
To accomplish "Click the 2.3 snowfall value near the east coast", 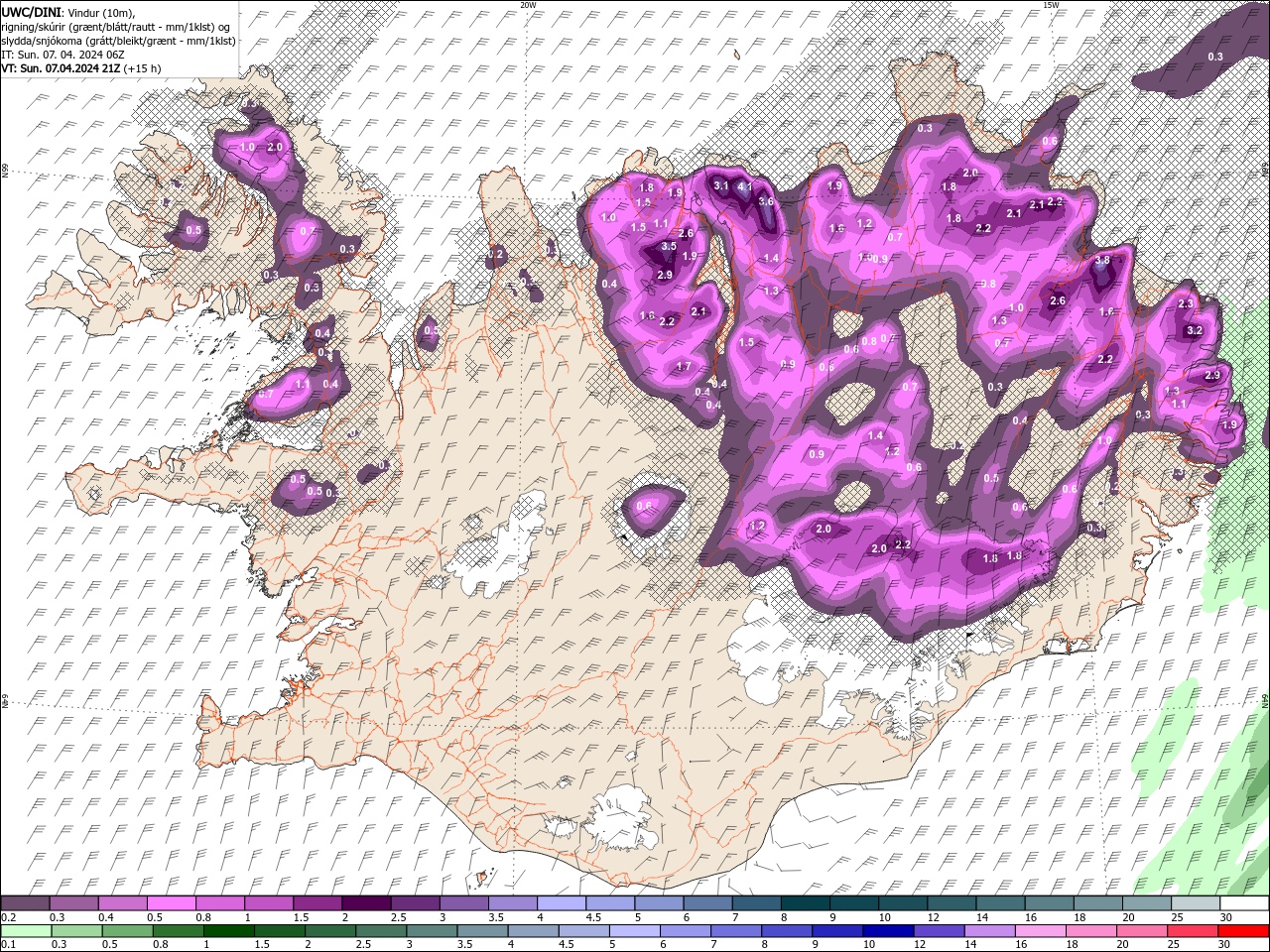I will point(1185,304).
